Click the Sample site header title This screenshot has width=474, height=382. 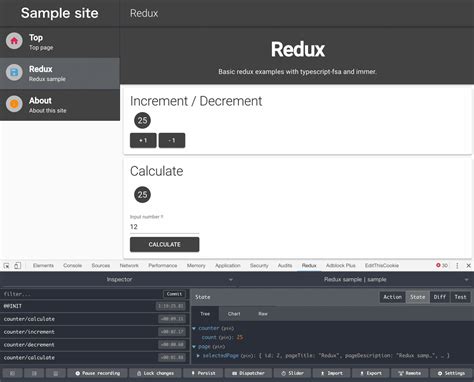pyautogui.click(x=60, y=13)
